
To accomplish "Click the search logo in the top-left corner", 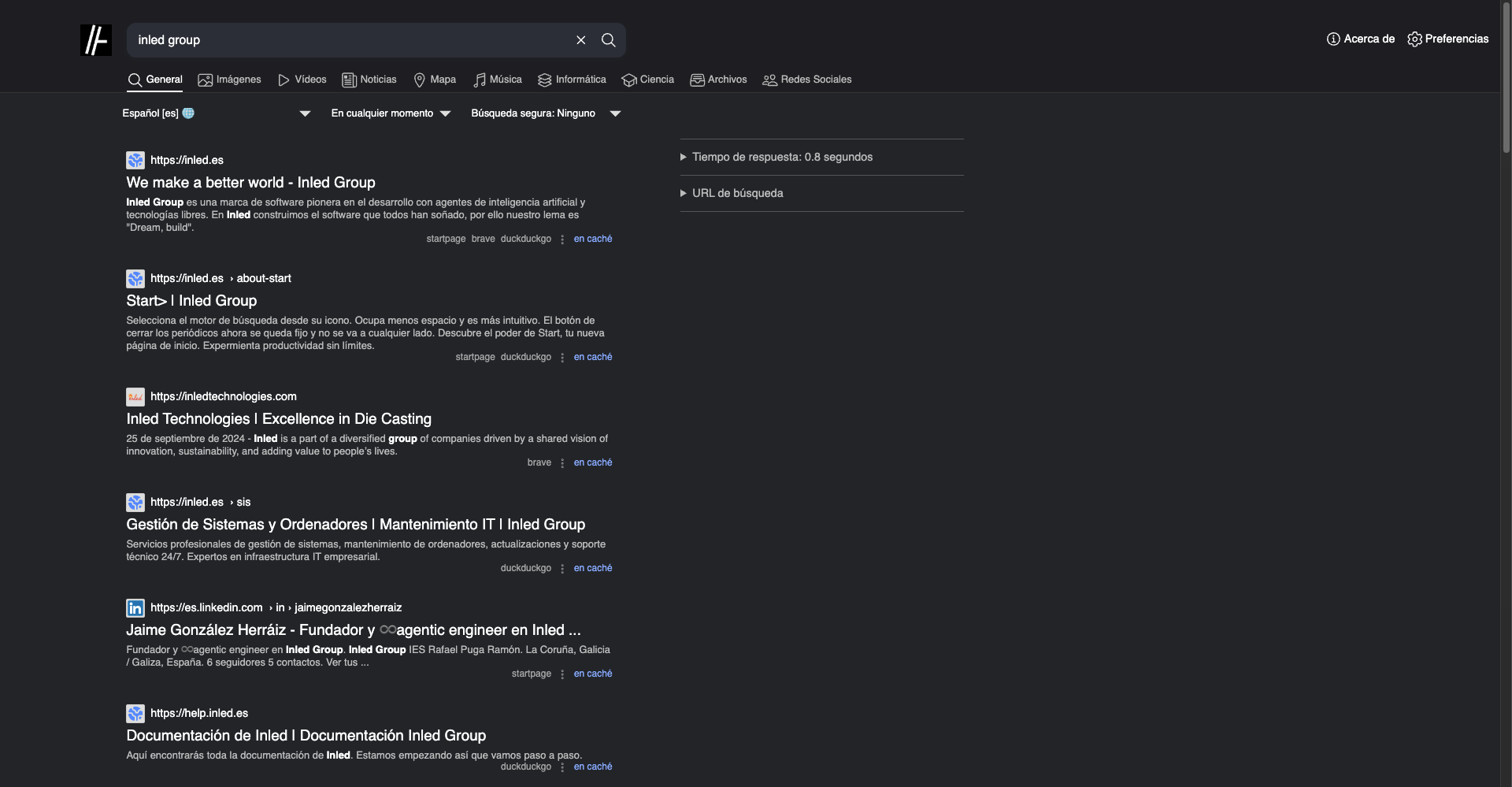I will pos(95,40).
